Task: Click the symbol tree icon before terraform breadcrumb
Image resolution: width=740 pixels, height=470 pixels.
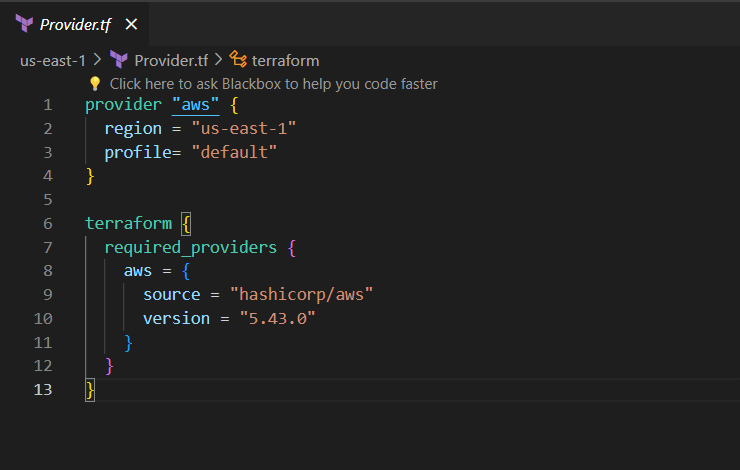Action: click(x=238, y=59)
